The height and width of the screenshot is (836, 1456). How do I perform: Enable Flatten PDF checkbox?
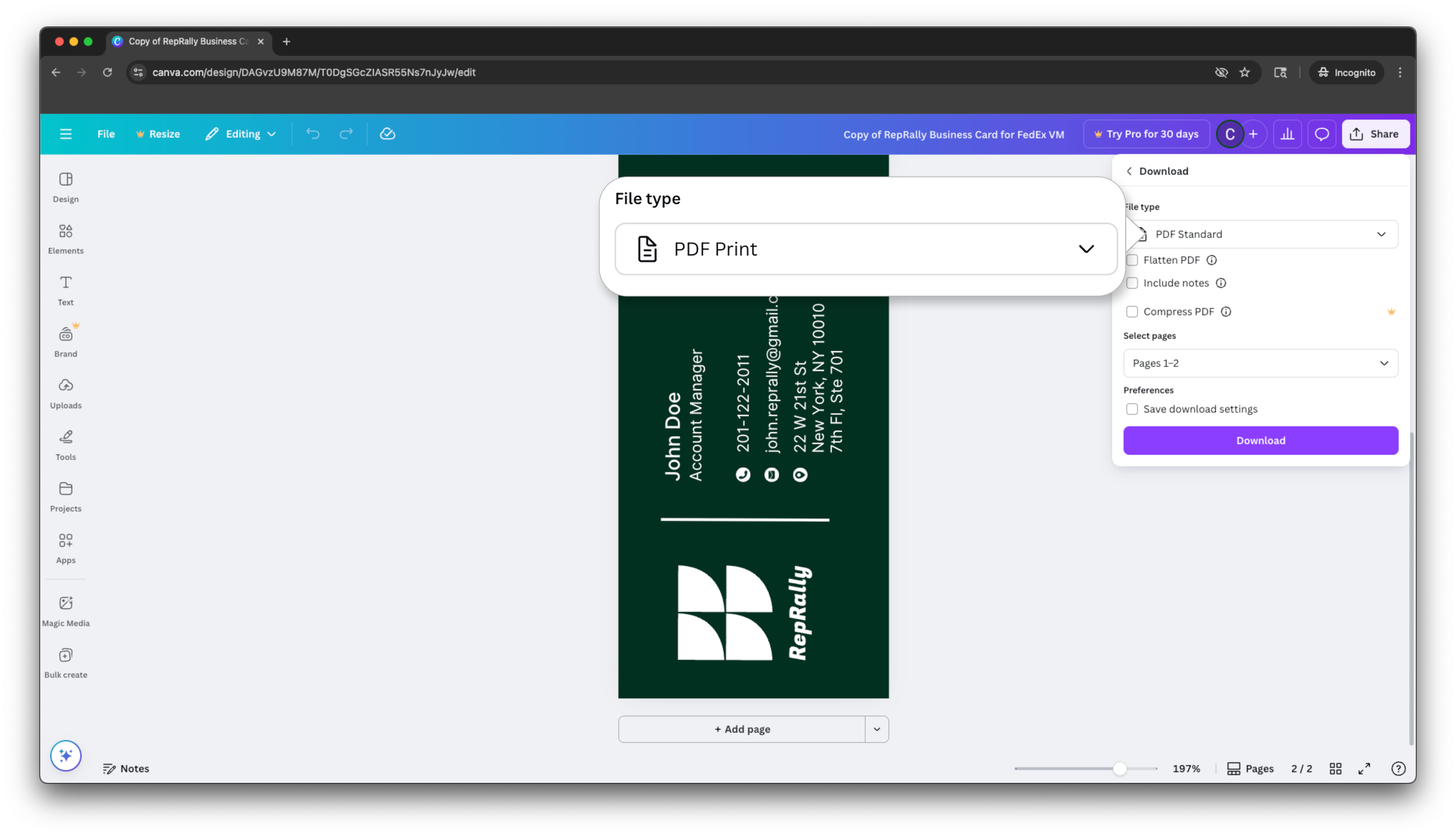coord(1132,260)
